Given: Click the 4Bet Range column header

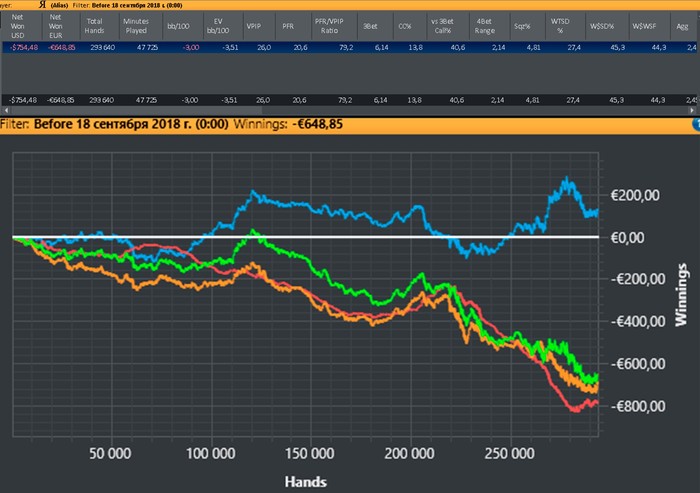Looking at the screenshot, I should (x=489, y=26).
